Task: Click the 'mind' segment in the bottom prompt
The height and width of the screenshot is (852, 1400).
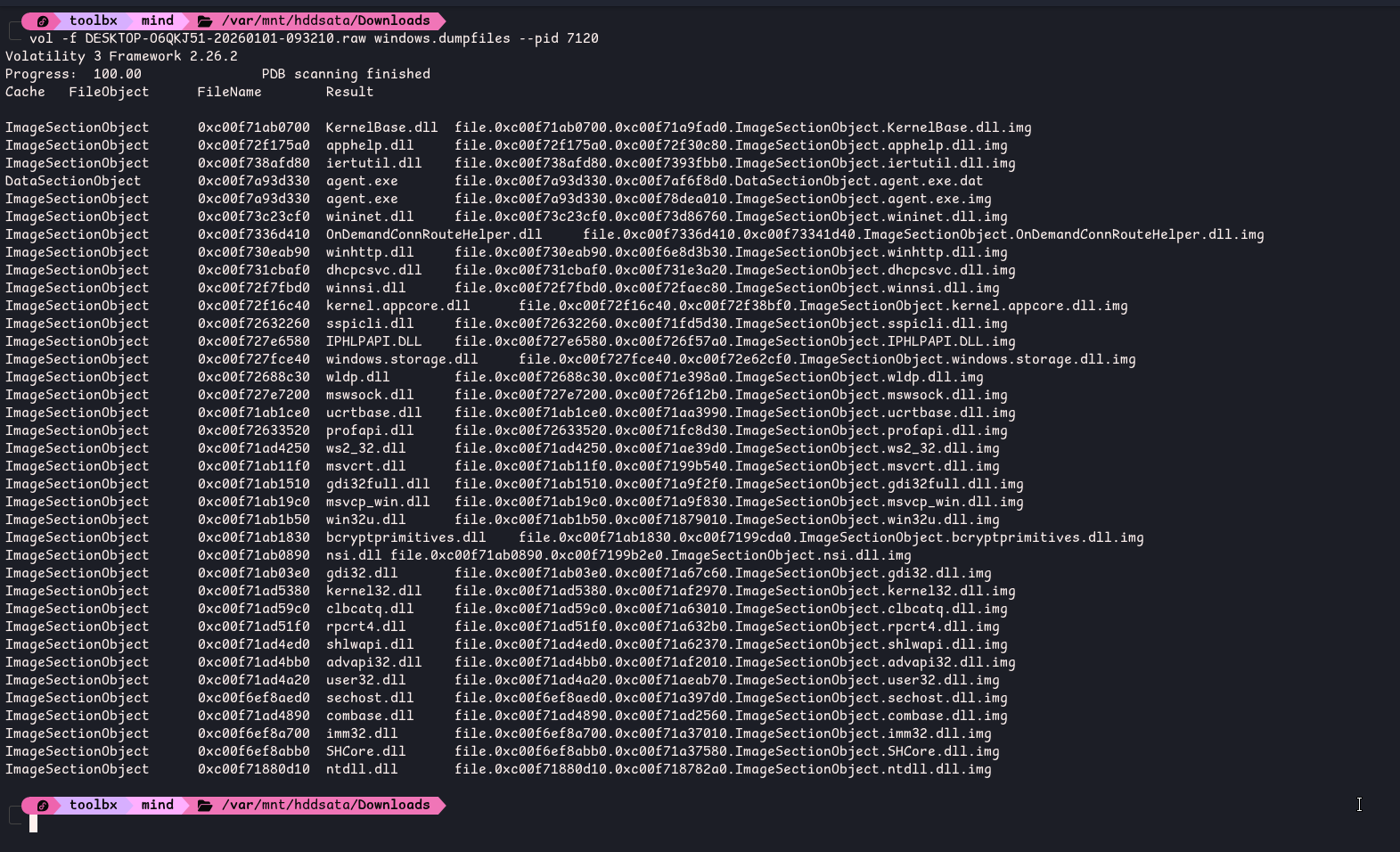Action: pos(157,805)
